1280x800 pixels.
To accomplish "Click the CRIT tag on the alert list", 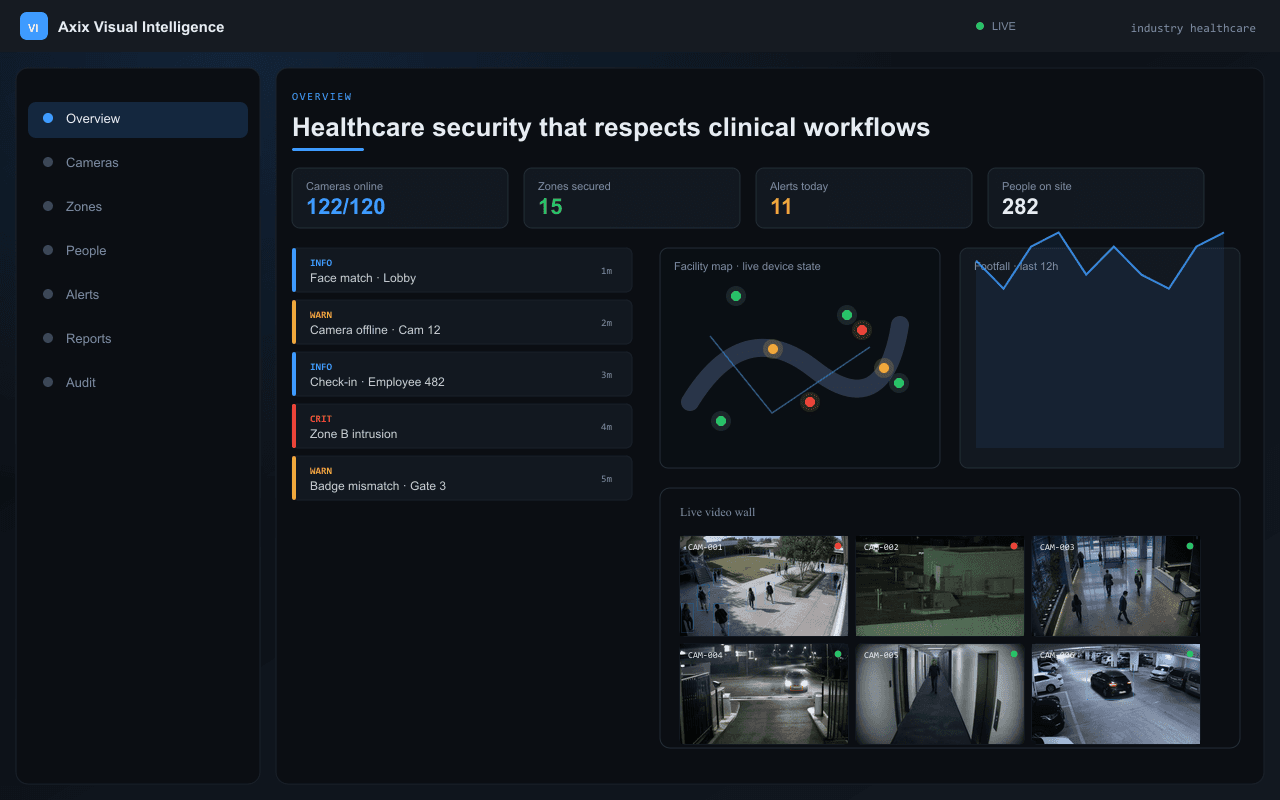I will (321, 419).
